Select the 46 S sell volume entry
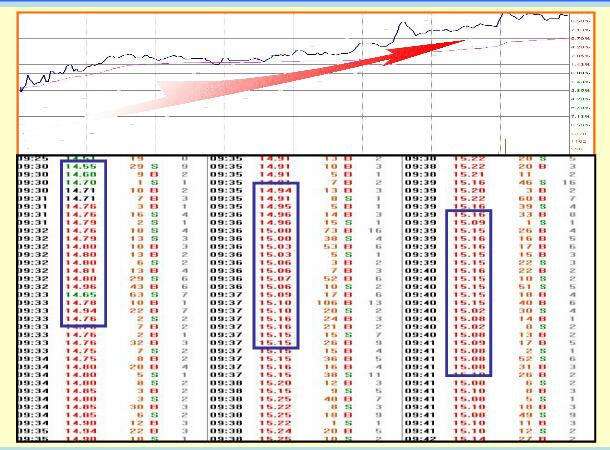The width and height of the screenshot is (610, 450). (525, 182)
